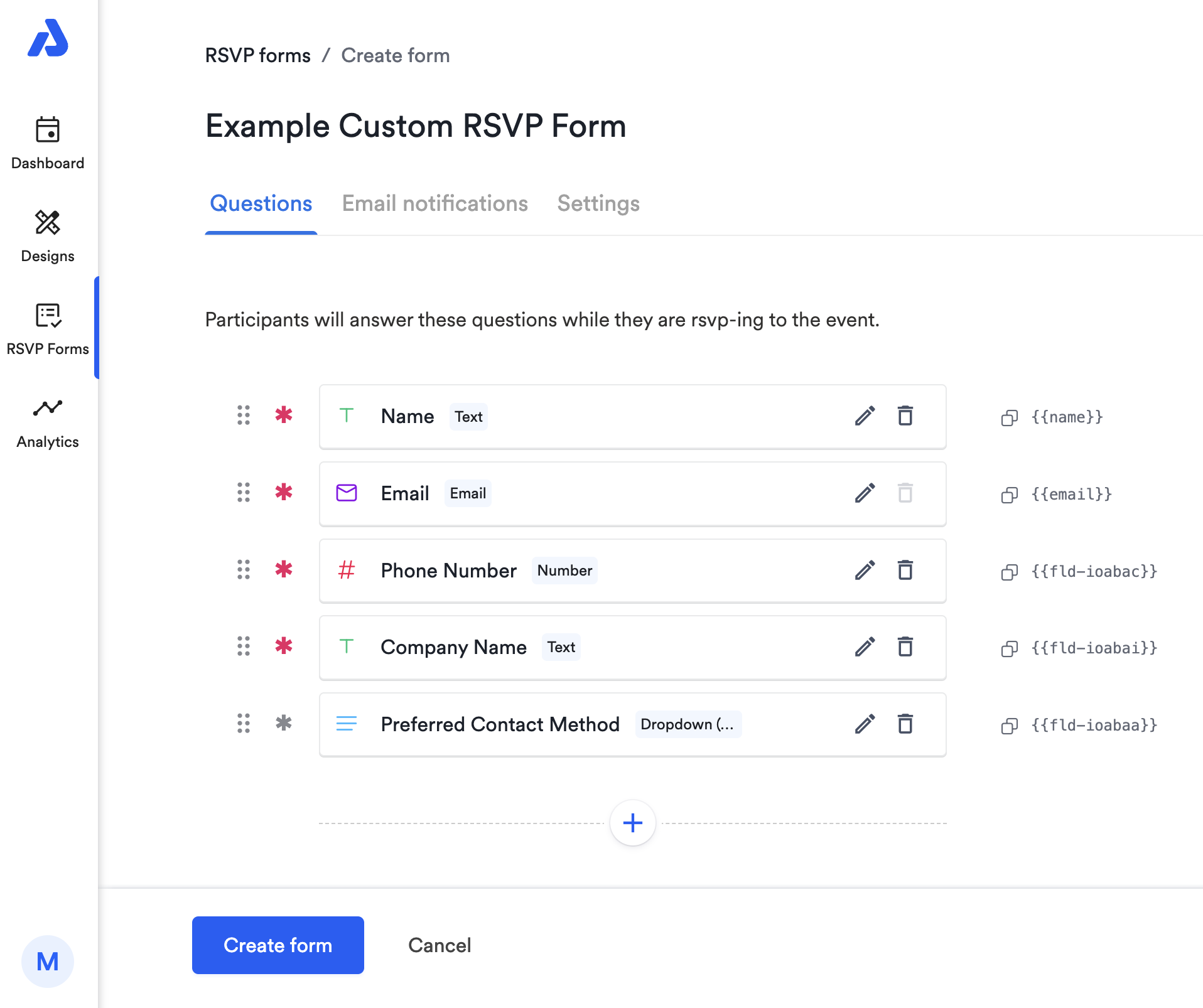
Task: Switch to the Email notifications tab
Action: [434, 203]
